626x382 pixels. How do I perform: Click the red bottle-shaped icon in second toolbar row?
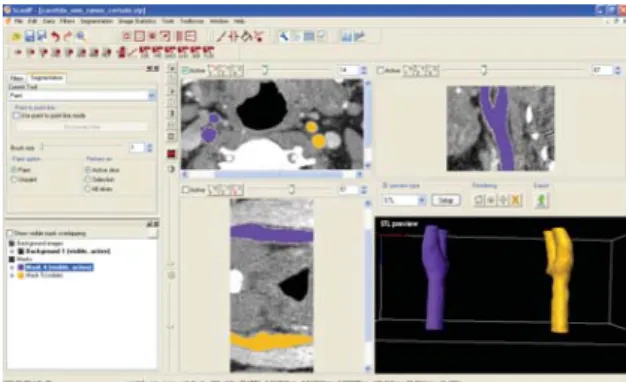click(x=122, y=52)
